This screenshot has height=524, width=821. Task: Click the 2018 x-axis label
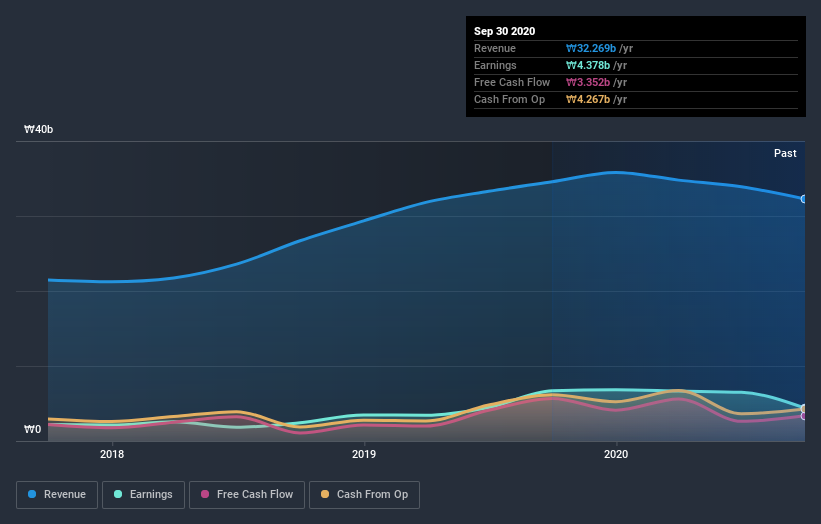(112, 454)
